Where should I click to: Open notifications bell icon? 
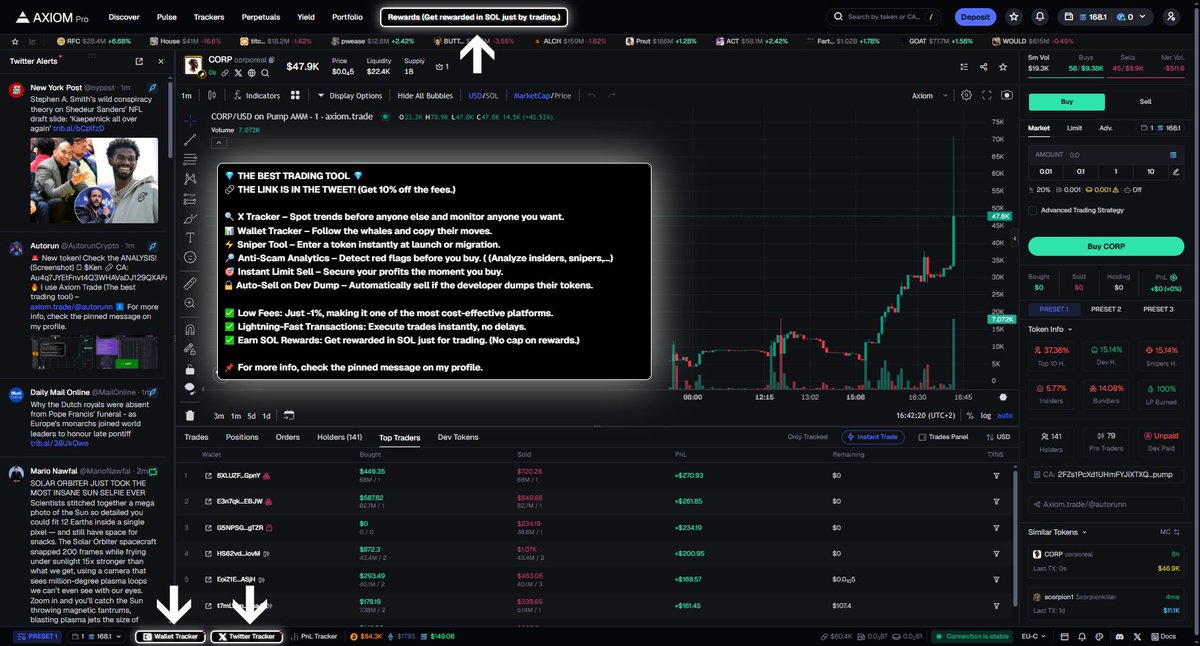pyautogui.click(x=1040, y=17)
